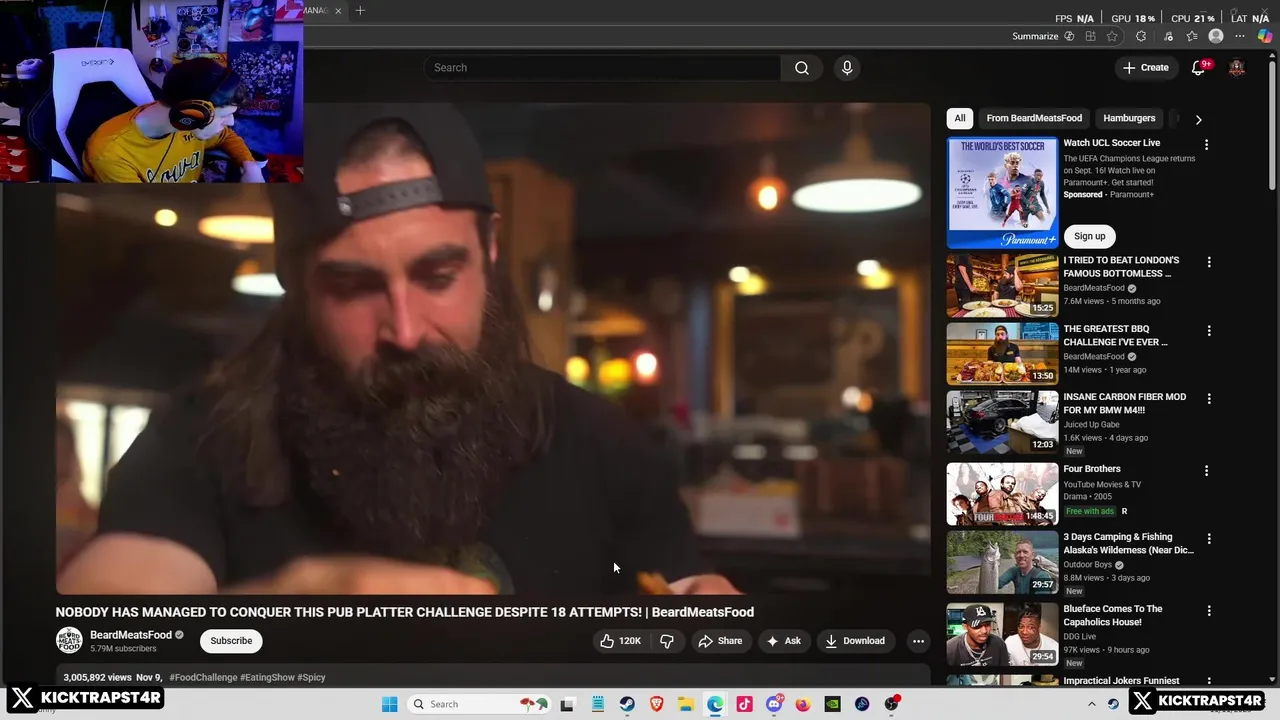Image resolution: width=1280 pixels, height=720 pixels.
Task: Click in the YouTube search field
Action: [x=602, y=68]
